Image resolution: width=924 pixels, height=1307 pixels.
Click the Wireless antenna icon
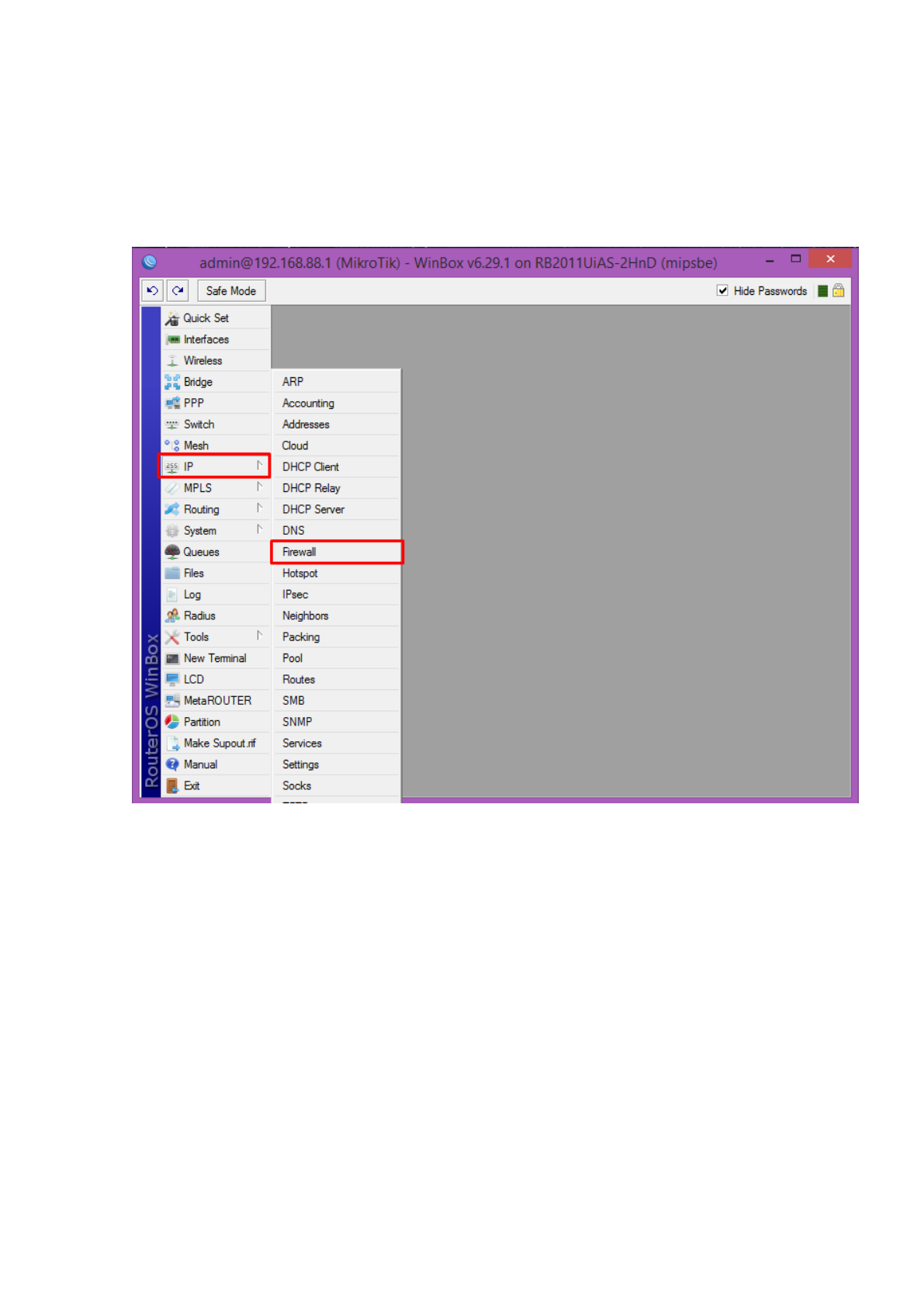tap(172, 361)
